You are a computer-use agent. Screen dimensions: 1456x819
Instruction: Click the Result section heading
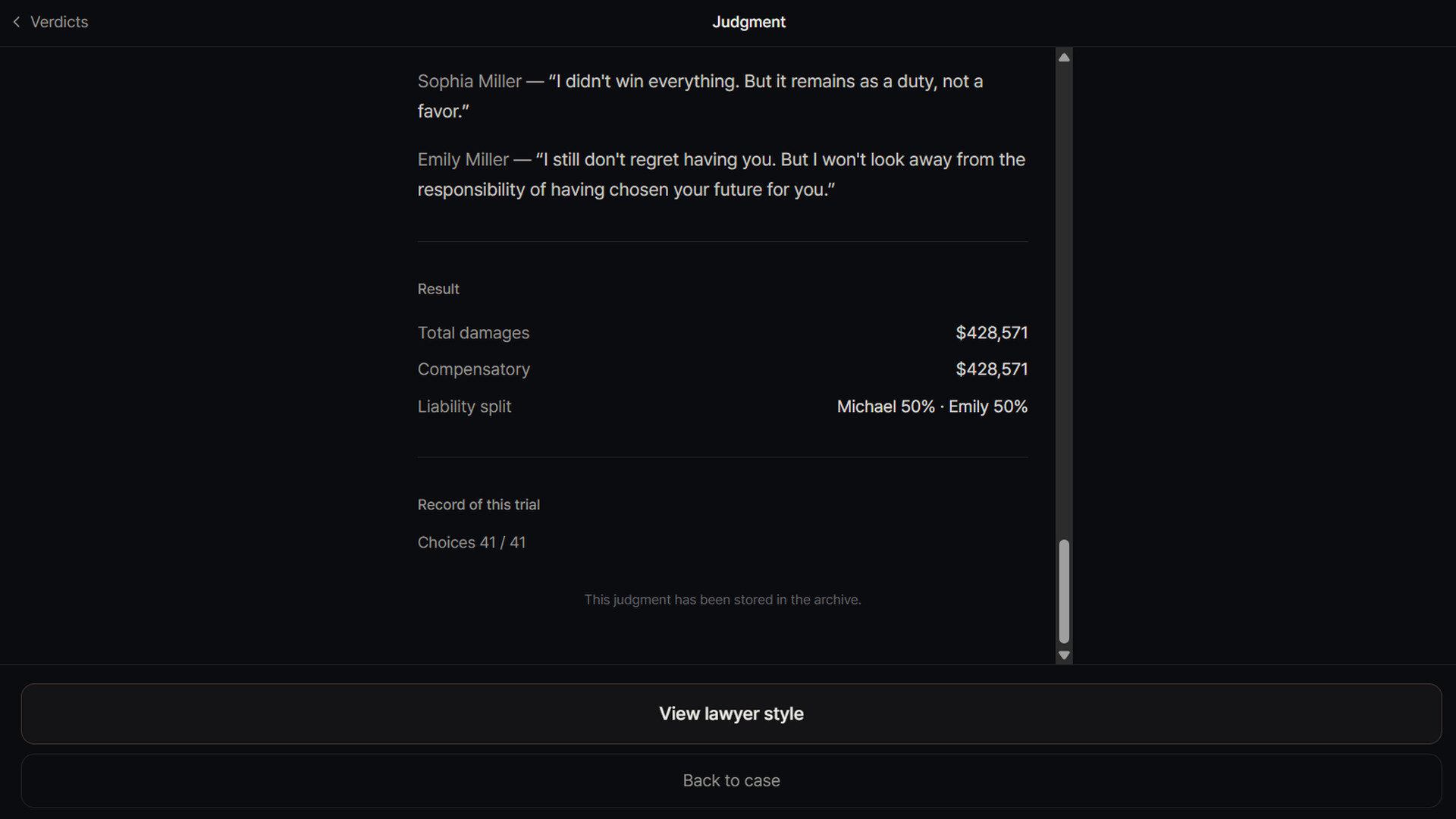point(438,289)
